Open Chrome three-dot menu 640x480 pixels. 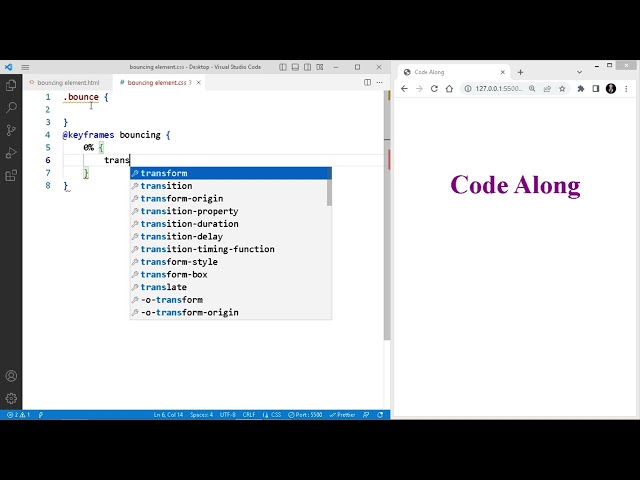click(x=626, y=89)
